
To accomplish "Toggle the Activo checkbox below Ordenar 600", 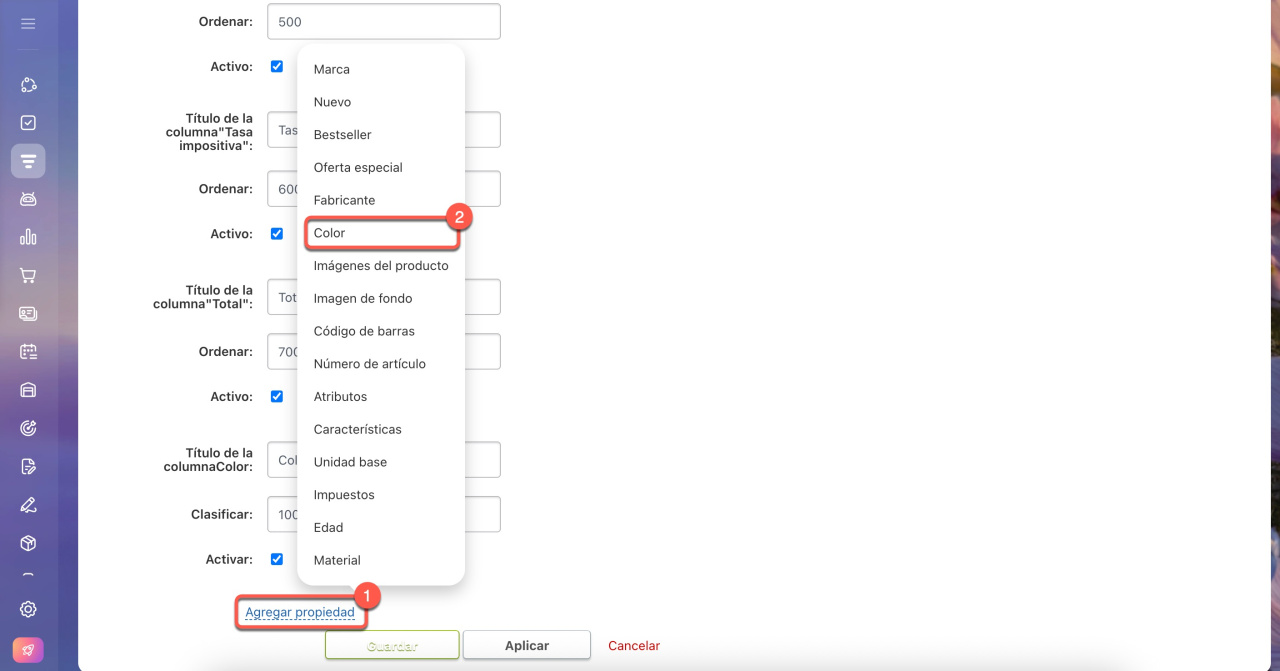I will coord(277,234).
